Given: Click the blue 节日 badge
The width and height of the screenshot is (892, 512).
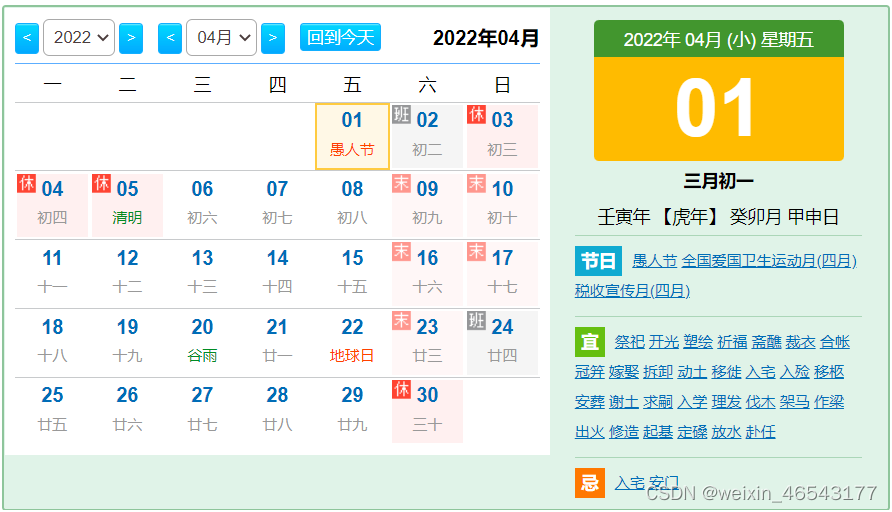Looking at the screenshot, I should [598, 261].
